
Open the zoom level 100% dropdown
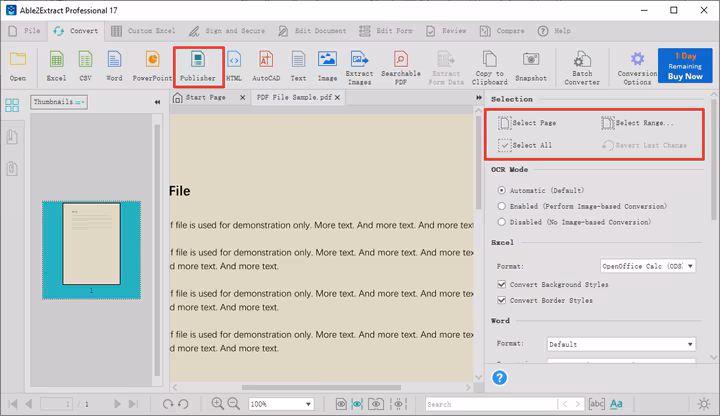click(x=281, y=404)
